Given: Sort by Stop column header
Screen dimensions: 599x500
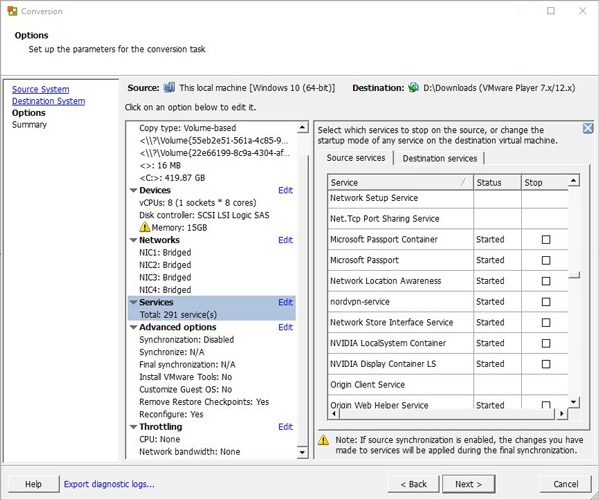Looking at the screenshot, I should coord(545,182).
